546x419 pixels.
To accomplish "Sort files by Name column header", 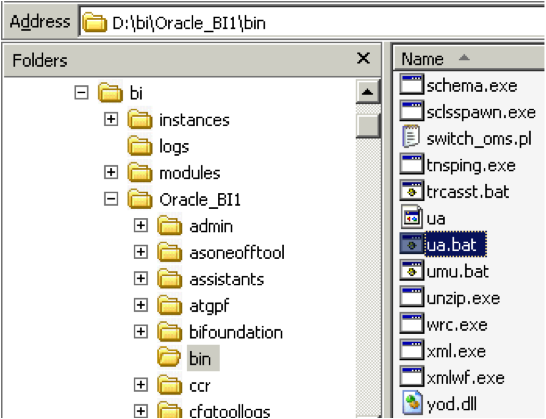I will click(469, 59).
